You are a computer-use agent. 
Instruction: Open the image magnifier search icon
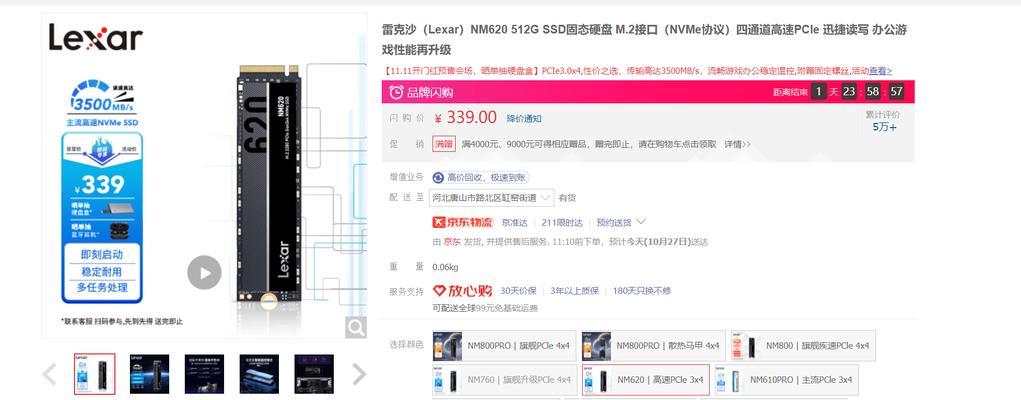click(x=356, y=327)
